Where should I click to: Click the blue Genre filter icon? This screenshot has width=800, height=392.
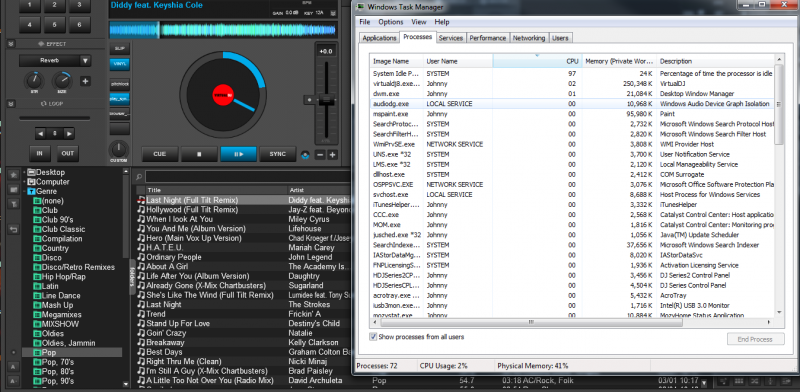pyautogui.click(x=31, y=191)
